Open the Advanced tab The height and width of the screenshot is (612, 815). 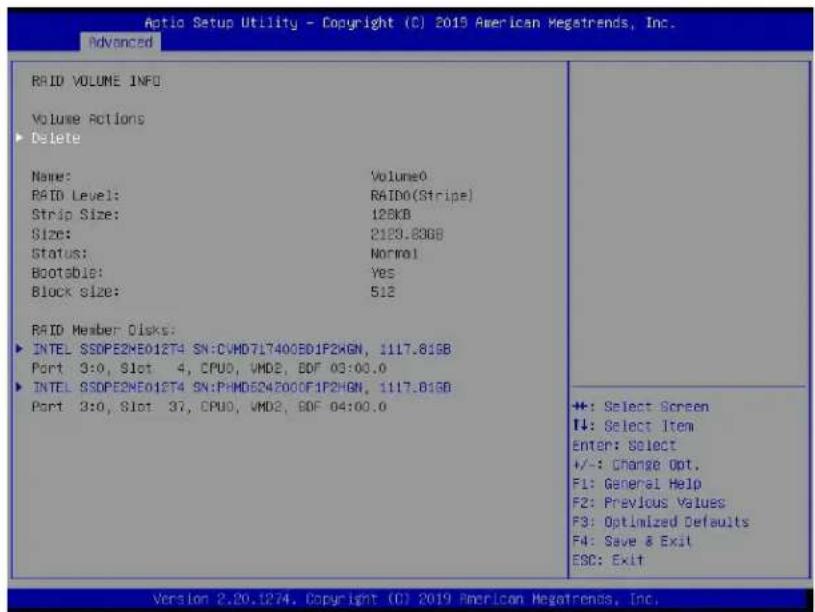tap(121, 42)
